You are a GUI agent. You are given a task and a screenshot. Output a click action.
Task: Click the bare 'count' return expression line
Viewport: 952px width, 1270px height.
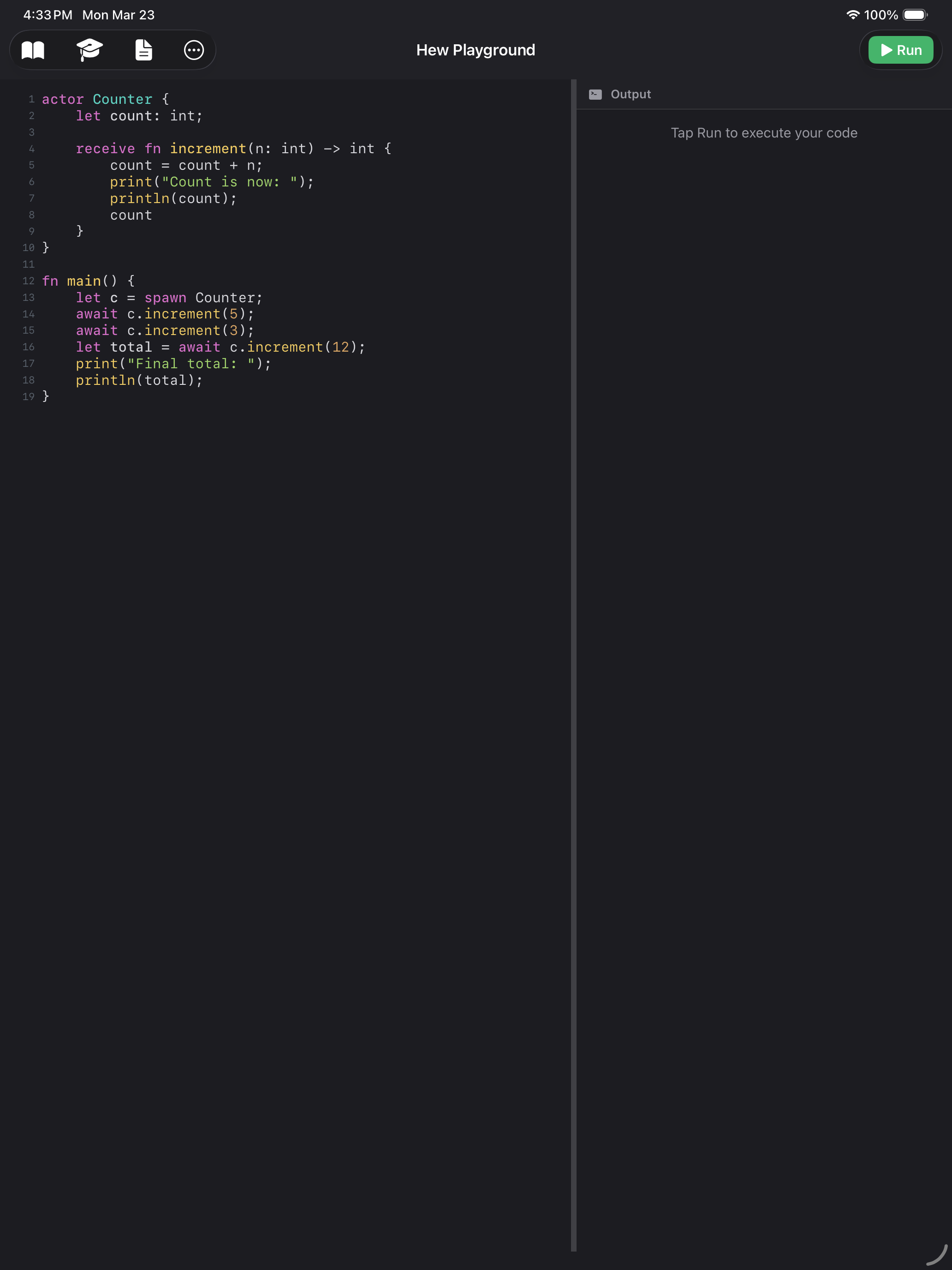pos(131,216)
